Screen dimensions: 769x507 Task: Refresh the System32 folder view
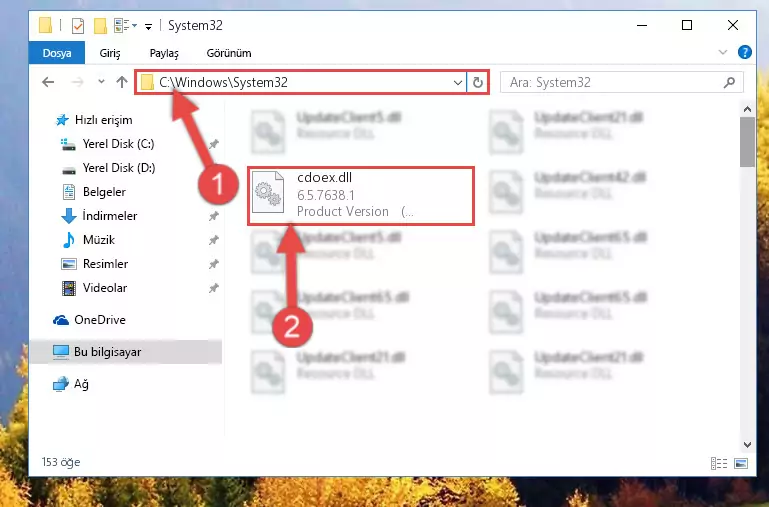pos(478,82)
